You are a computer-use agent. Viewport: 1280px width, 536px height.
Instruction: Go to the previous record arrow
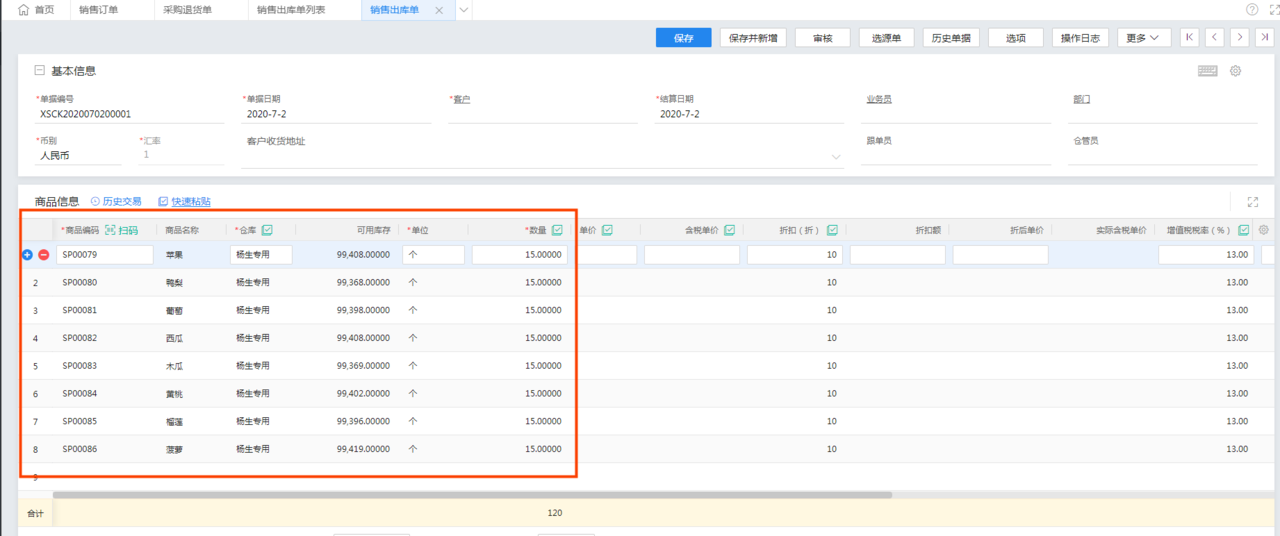pos(1215,38)
